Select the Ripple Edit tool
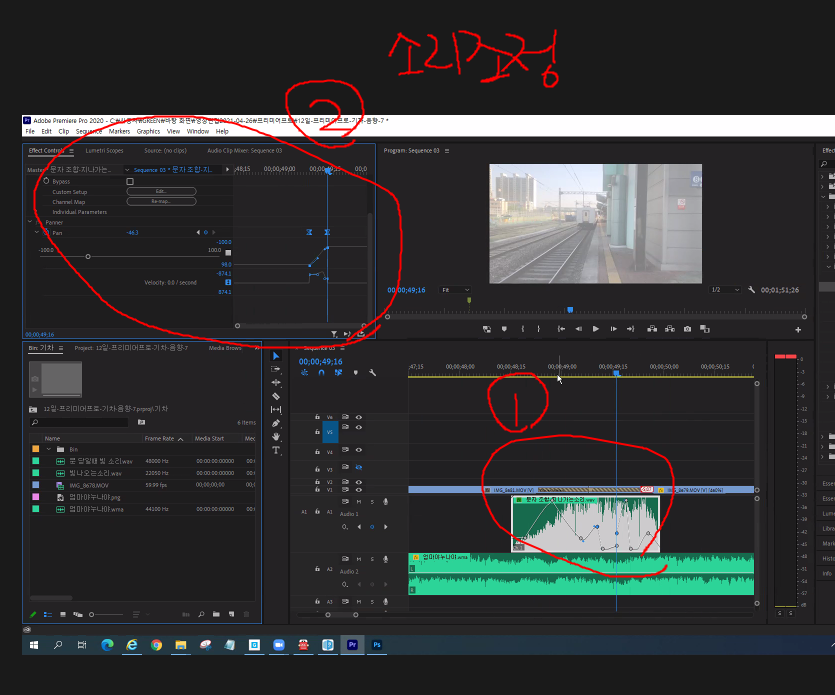 pyautogui.click(x=276, y=382)
